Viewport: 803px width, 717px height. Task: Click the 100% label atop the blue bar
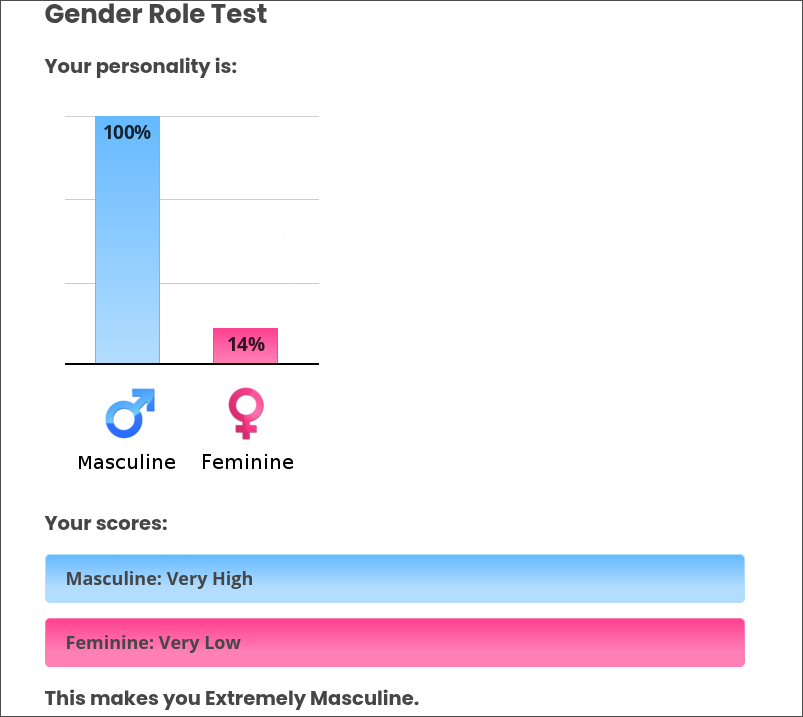(127, 132)
